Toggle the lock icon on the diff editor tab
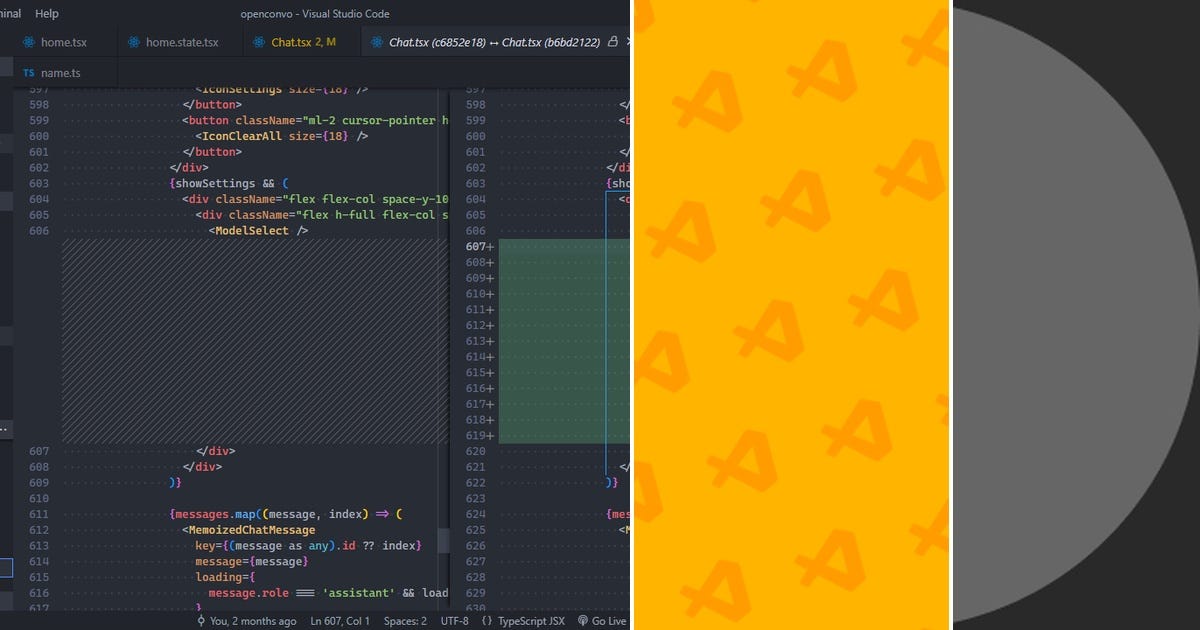 coord(611,42)
